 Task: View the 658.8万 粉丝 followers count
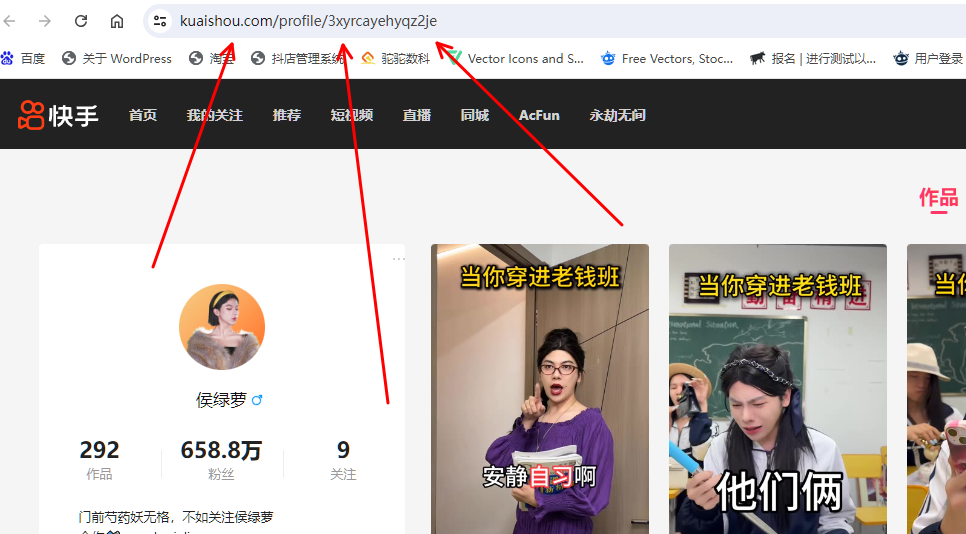(221, 459)
